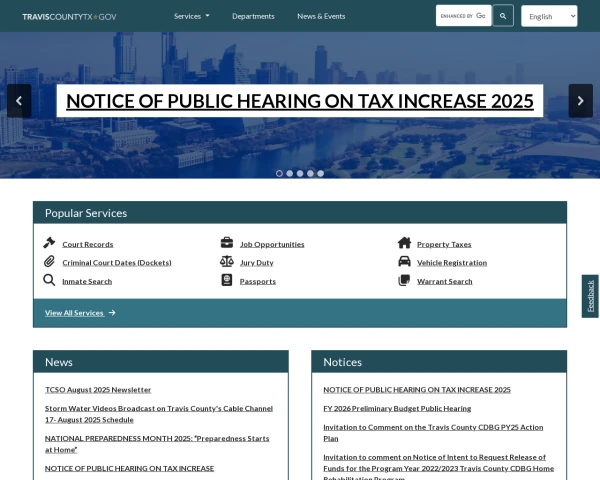The image size is (600, 480).
Task: Click the house icon beside Property Taxes
Action: point(404,243)
